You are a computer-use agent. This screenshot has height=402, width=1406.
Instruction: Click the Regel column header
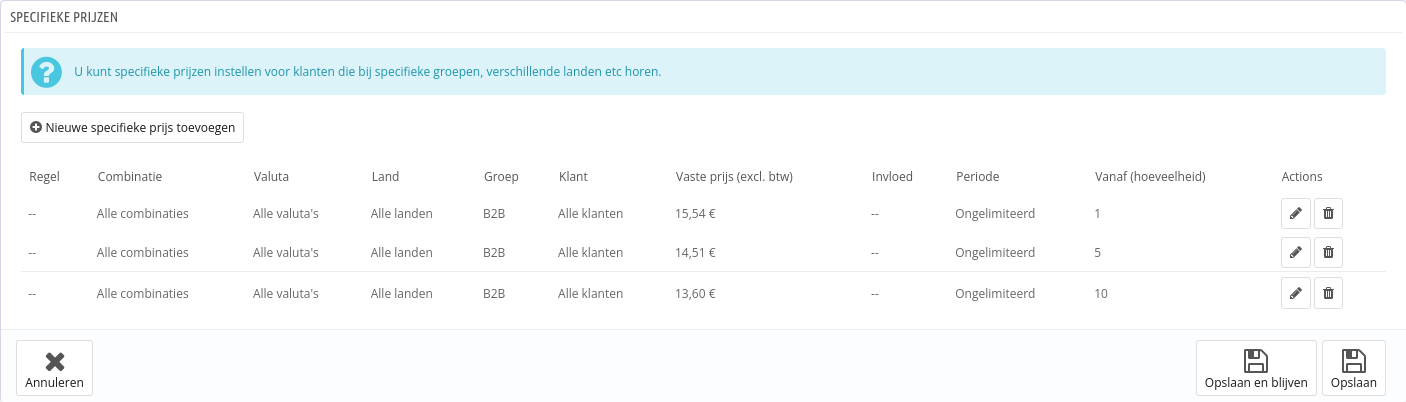click(x=45, y=176)
